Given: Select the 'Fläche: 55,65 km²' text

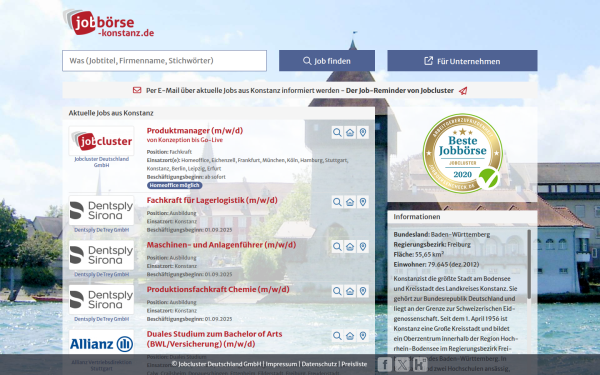Looking at the screenshot, I should coord(419,254).
